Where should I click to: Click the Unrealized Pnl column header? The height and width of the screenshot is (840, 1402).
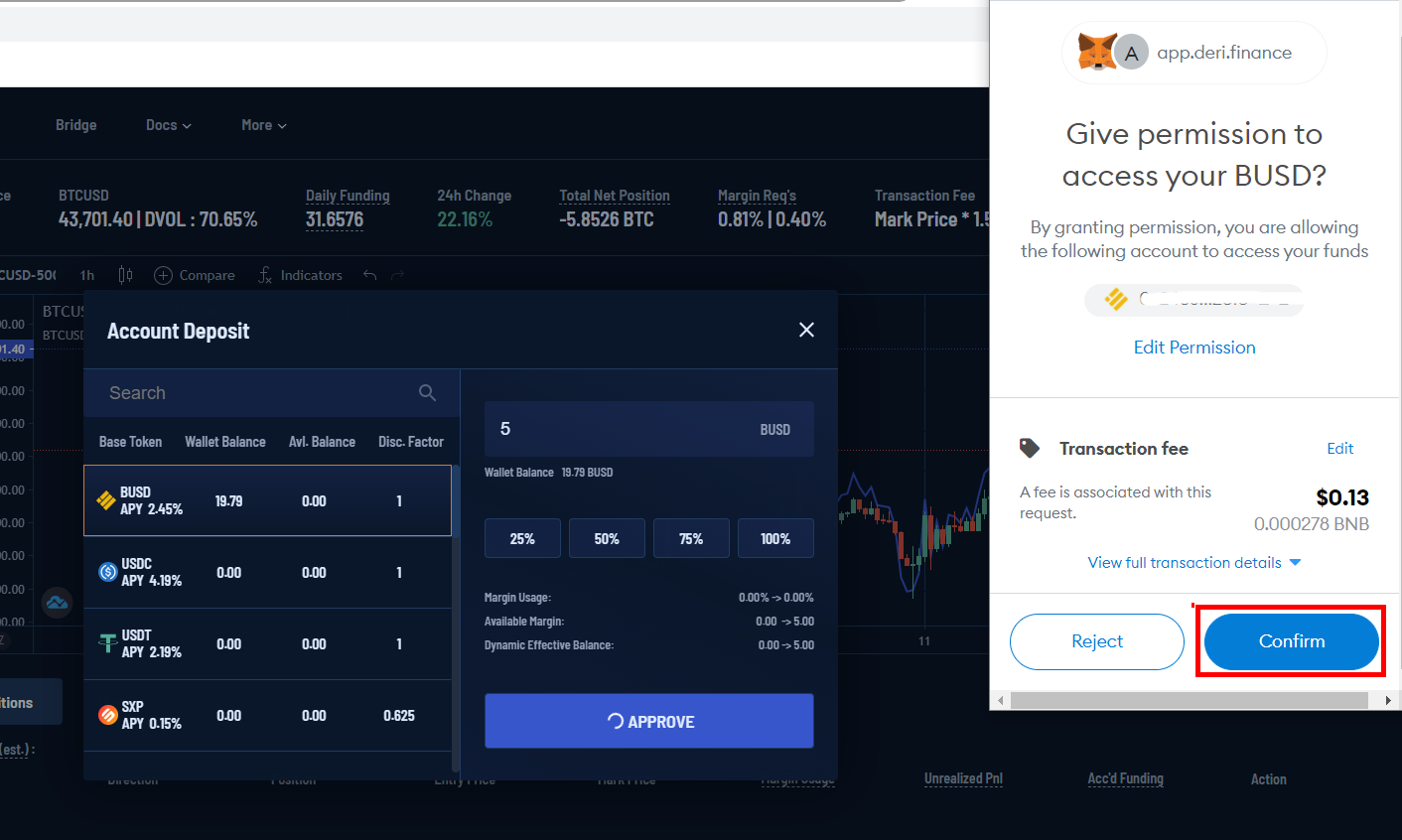tap(963, 778)
